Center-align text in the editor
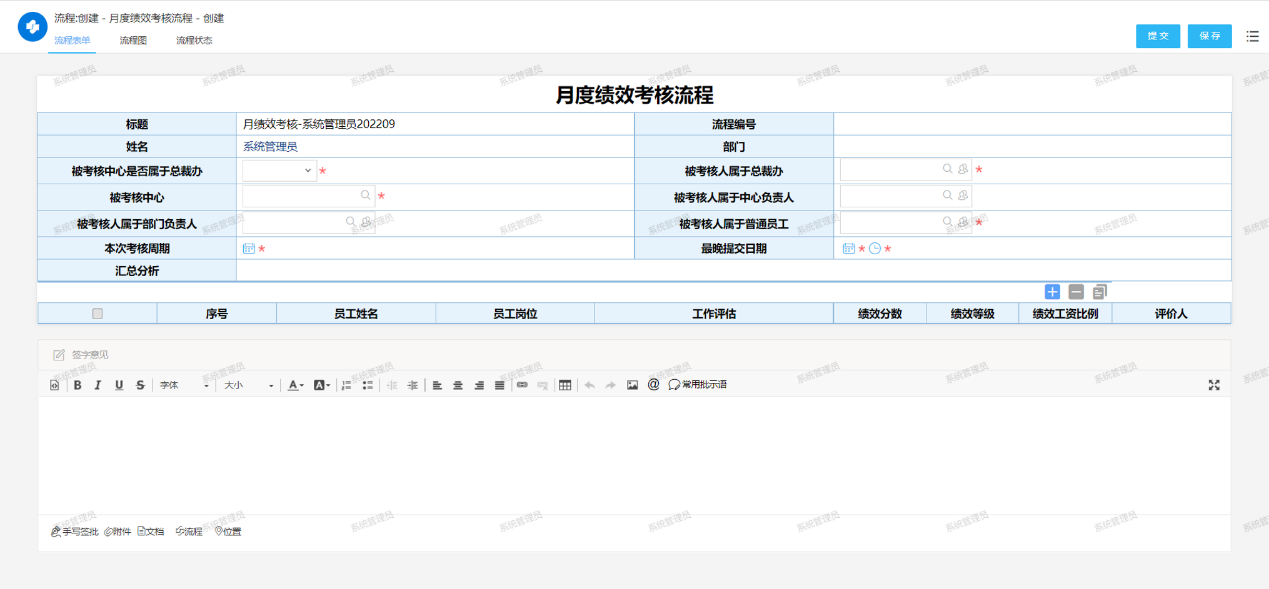This screenshot has height=589, width=1269. [458, 385]
